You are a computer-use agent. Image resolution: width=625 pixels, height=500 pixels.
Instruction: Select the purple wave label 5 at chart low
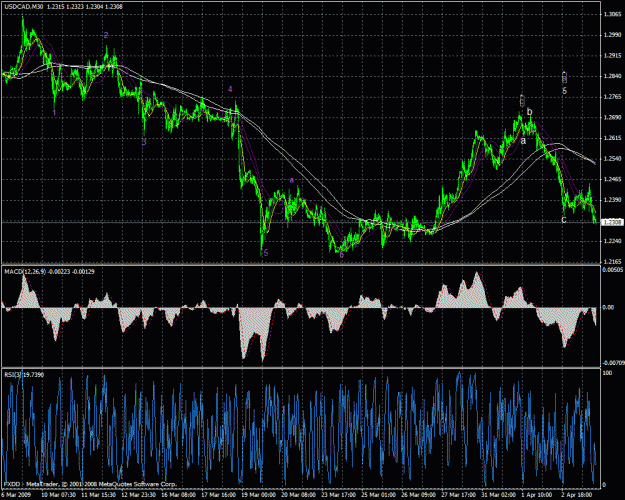pos(266,252)
